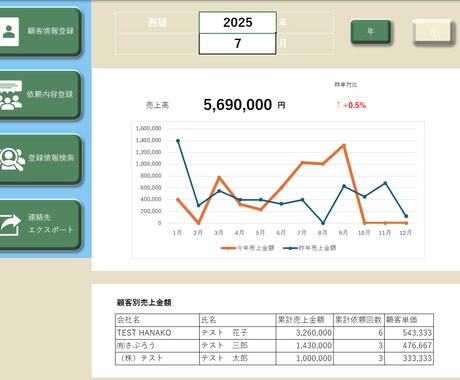The image size is (460, 380).
Task: Select the TEST HANAKO company cell
Action: [157, 333]
